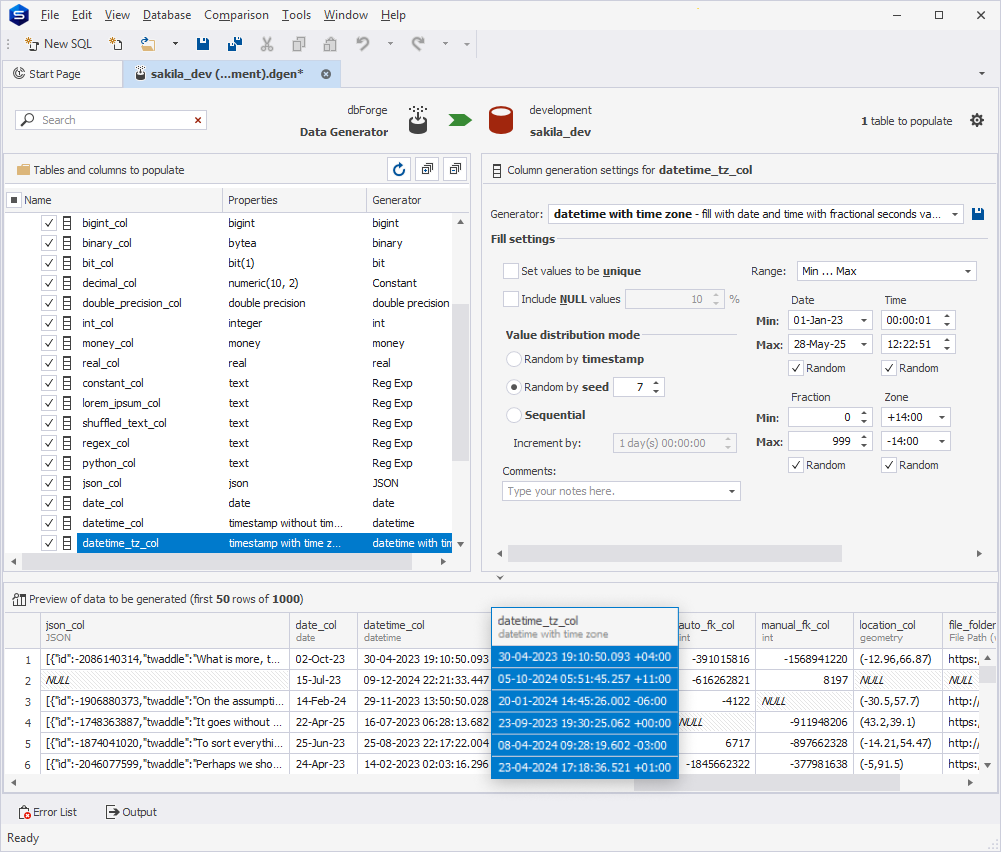Toggle the Include NULL values checkbox

pos(511,299)
